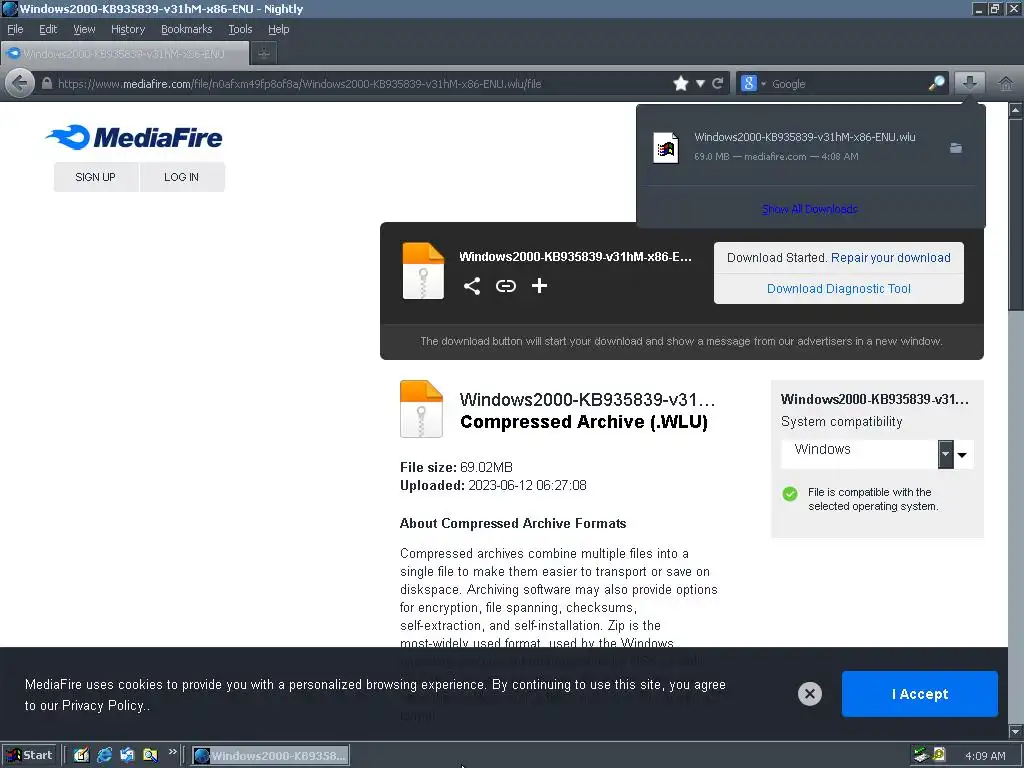Click archive icon beside Compressed Archive heading
The height and width of the screenshot is (768, 1024).
pyautogui.click(x=421, y=409)
